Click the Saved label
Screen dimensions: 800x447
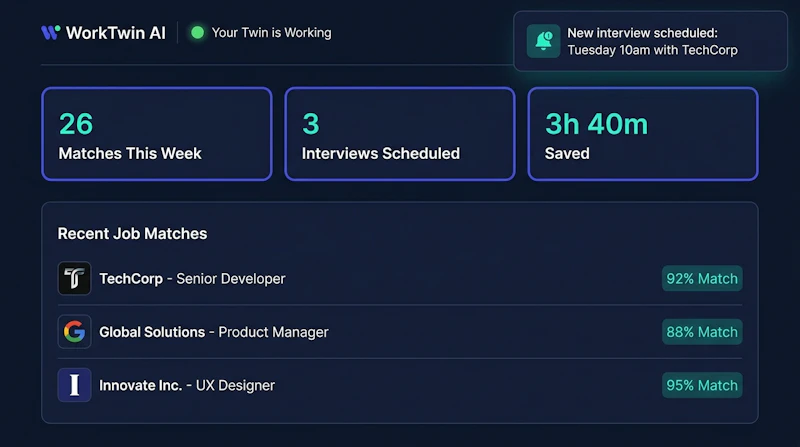[x=567, y=154]
